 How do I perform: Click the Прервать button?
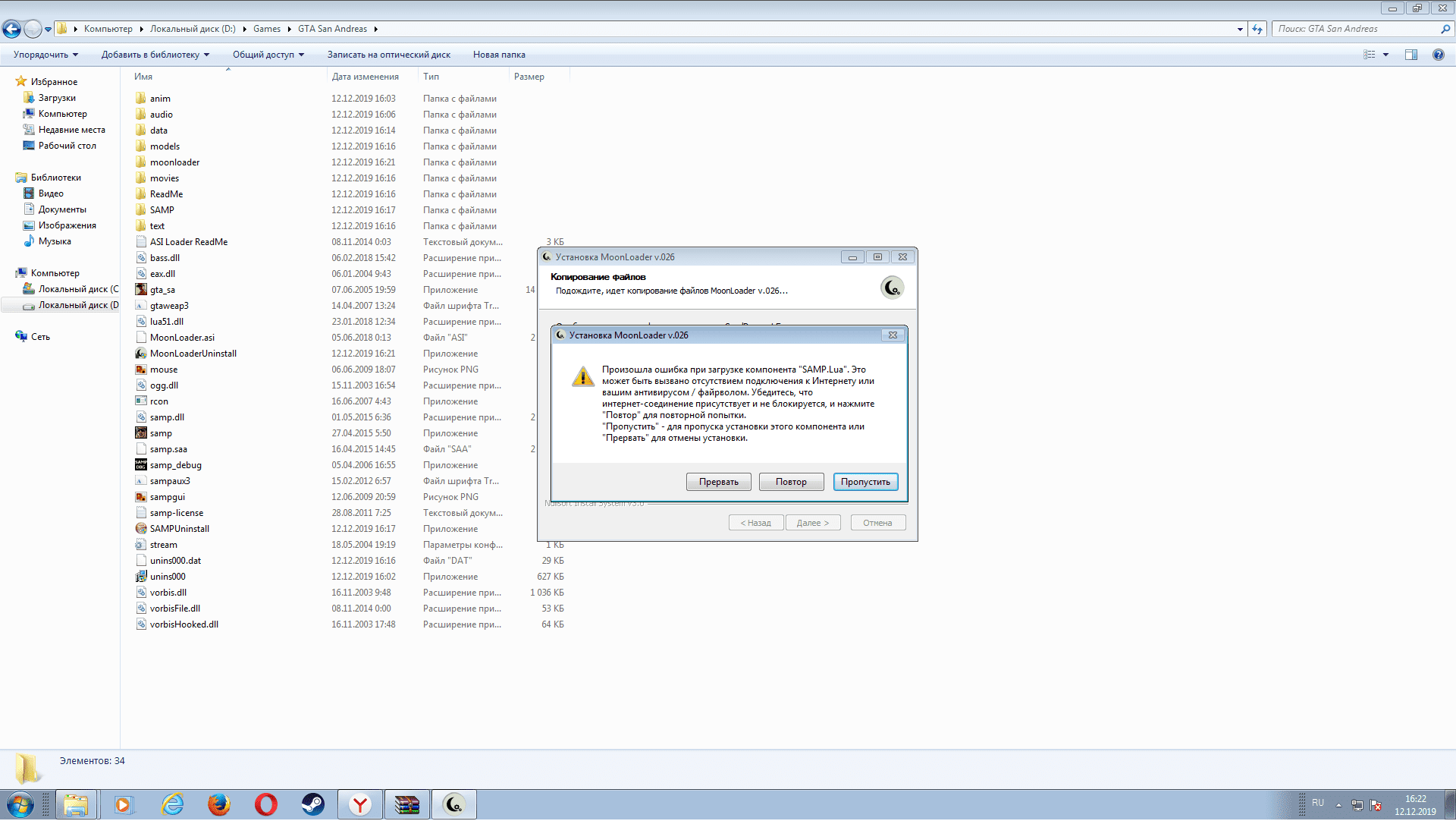pyautogui.click(x=718, y=482)
